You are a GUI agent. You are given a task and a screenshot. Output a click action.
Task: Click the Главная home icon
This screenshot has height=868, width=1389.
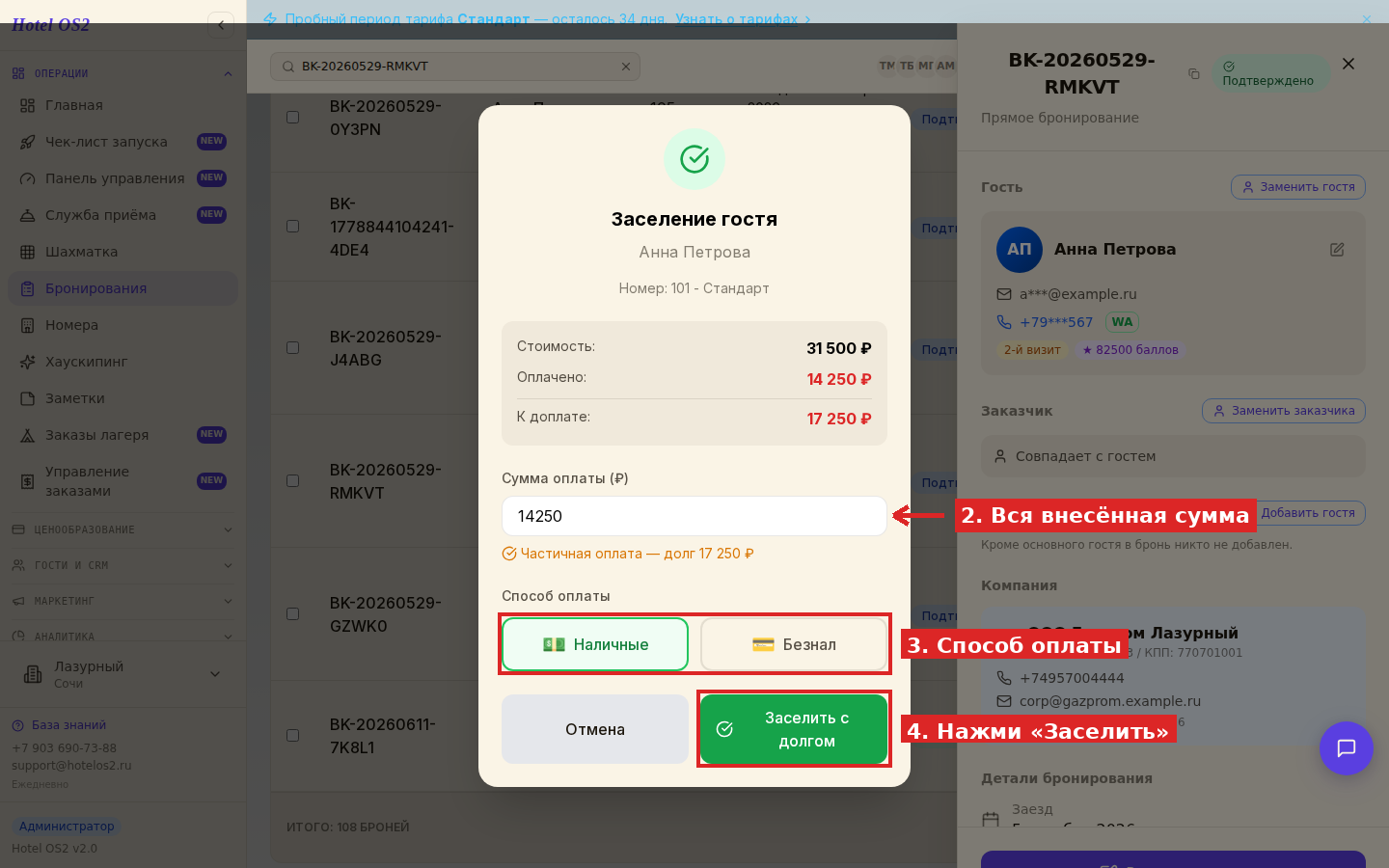click(27, 105)
